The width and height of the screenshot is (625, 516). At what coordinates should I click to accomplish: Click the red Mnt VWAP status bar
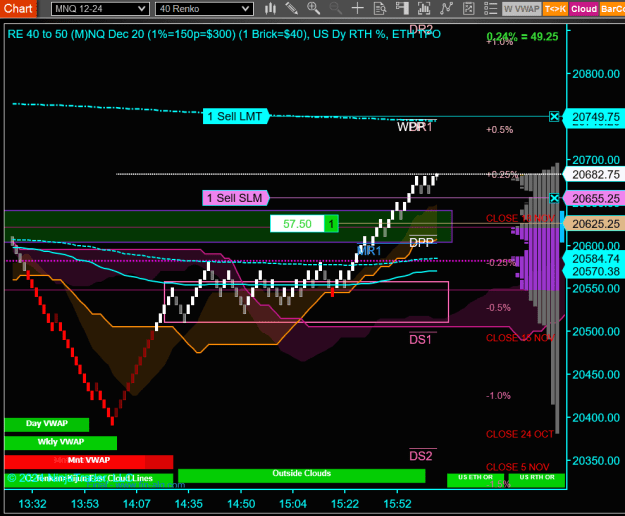coord(88,461)
